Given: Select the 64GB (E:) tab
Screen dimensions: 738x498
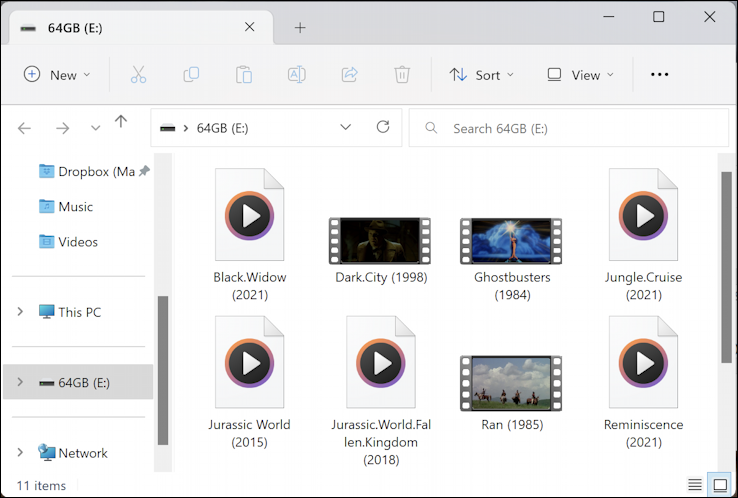Looking at the screenshot, I should (x=141, y=28).
